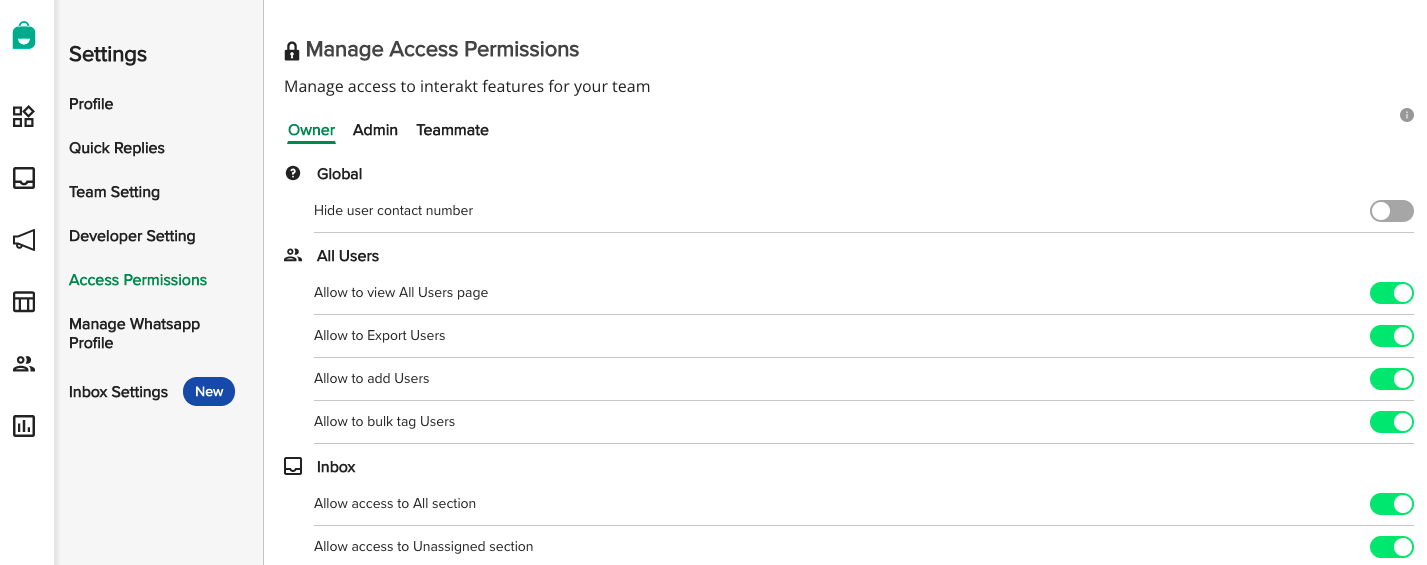
Task: Open the people users icon in sidebar
Action: (x=24, y=364)
